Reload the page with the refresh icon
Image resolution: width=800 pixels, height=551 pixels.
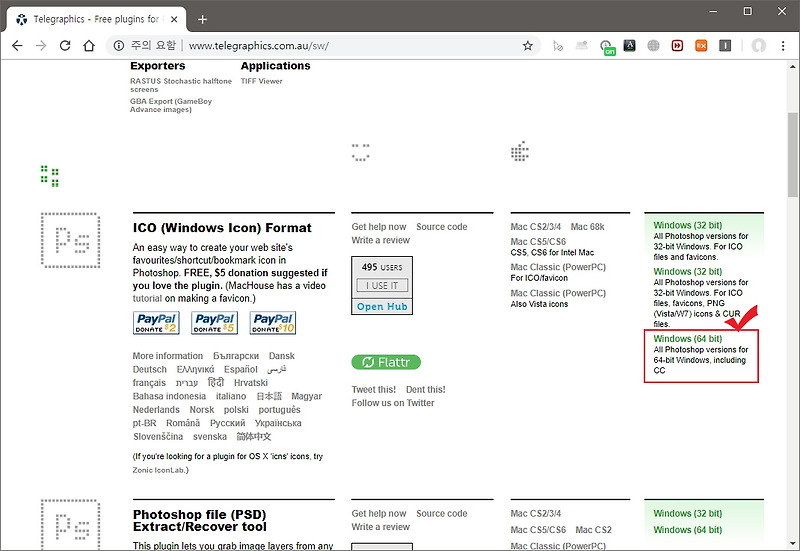click(x=65, y=45)
